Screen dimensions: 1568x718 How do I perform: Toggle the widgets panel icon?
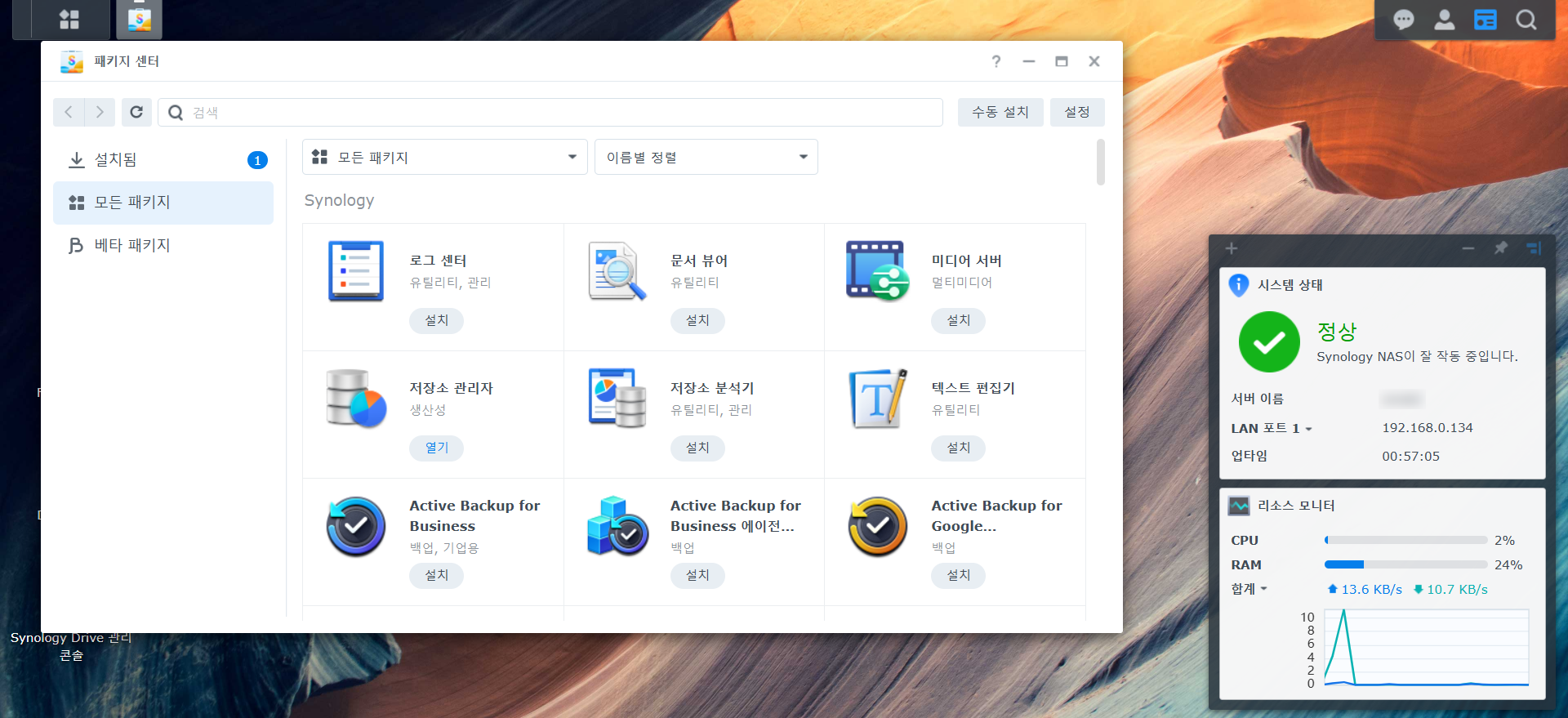click(x=1486, y=20)
